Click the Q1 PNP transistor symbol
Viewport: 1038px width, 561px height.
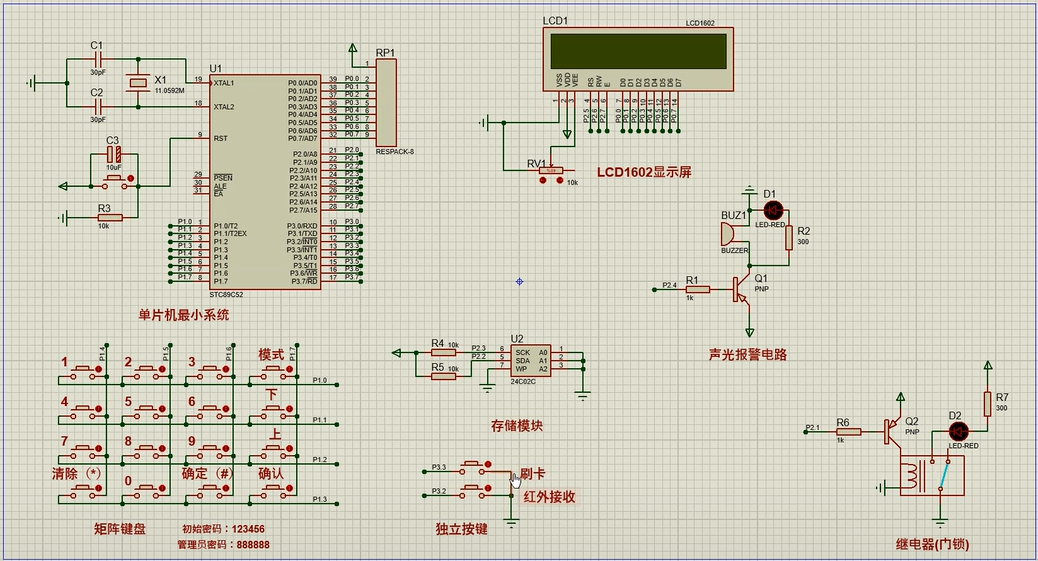[x=742, y=289]
